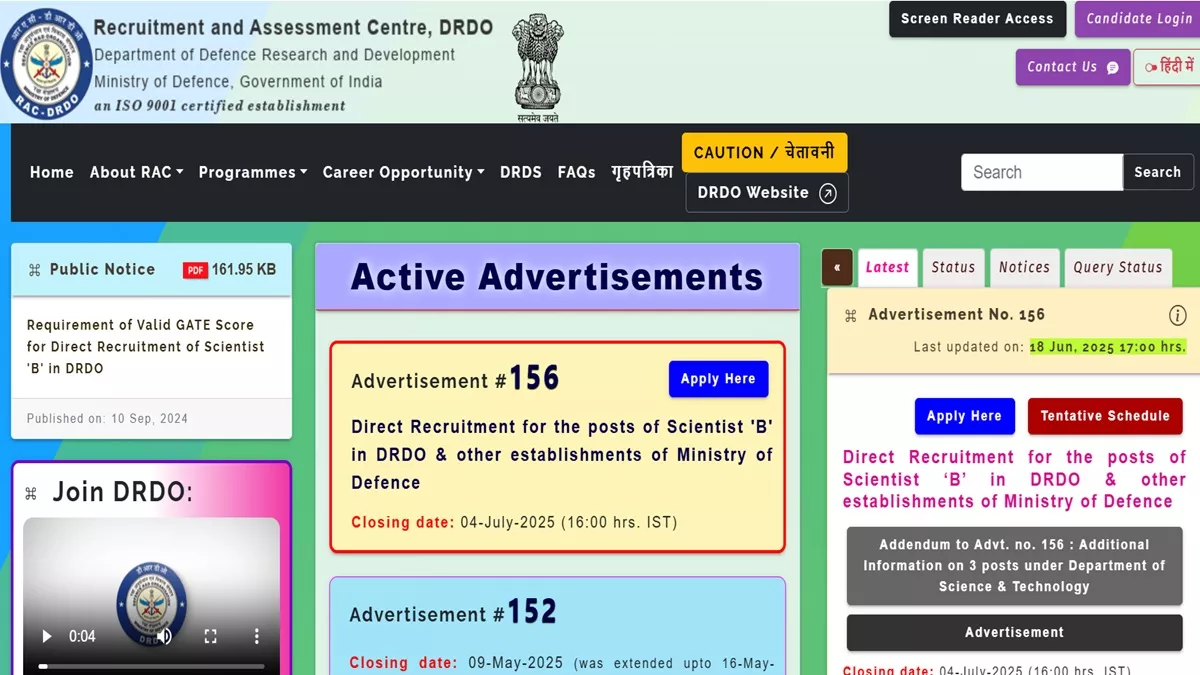Click the 161.95 KB file size text
The width and height of the screenshot is (1200, 675).
244,270
